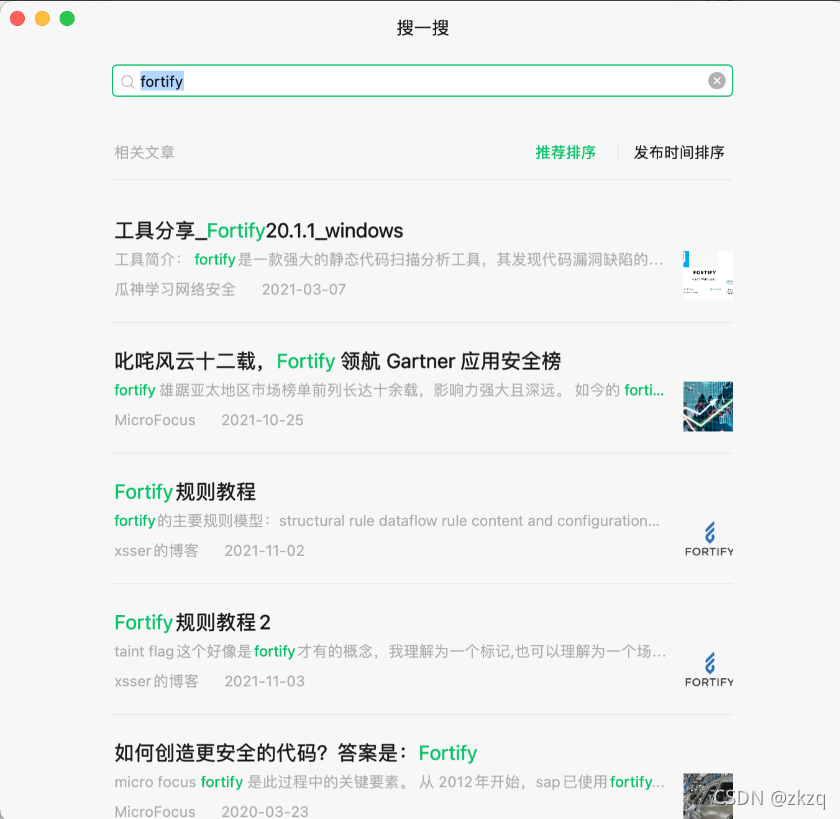Click Fortify logo thumbnail for 规则教程 2
Viewport: 840px width, 819px height.
point(708,668)
